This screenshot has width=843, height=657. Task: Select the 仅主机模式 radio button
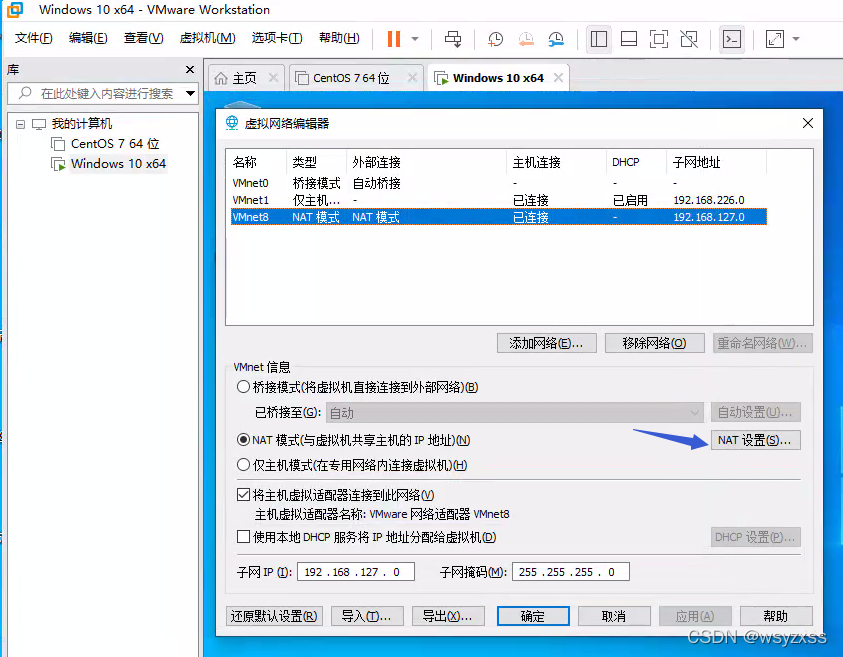(x=244, y=465)
